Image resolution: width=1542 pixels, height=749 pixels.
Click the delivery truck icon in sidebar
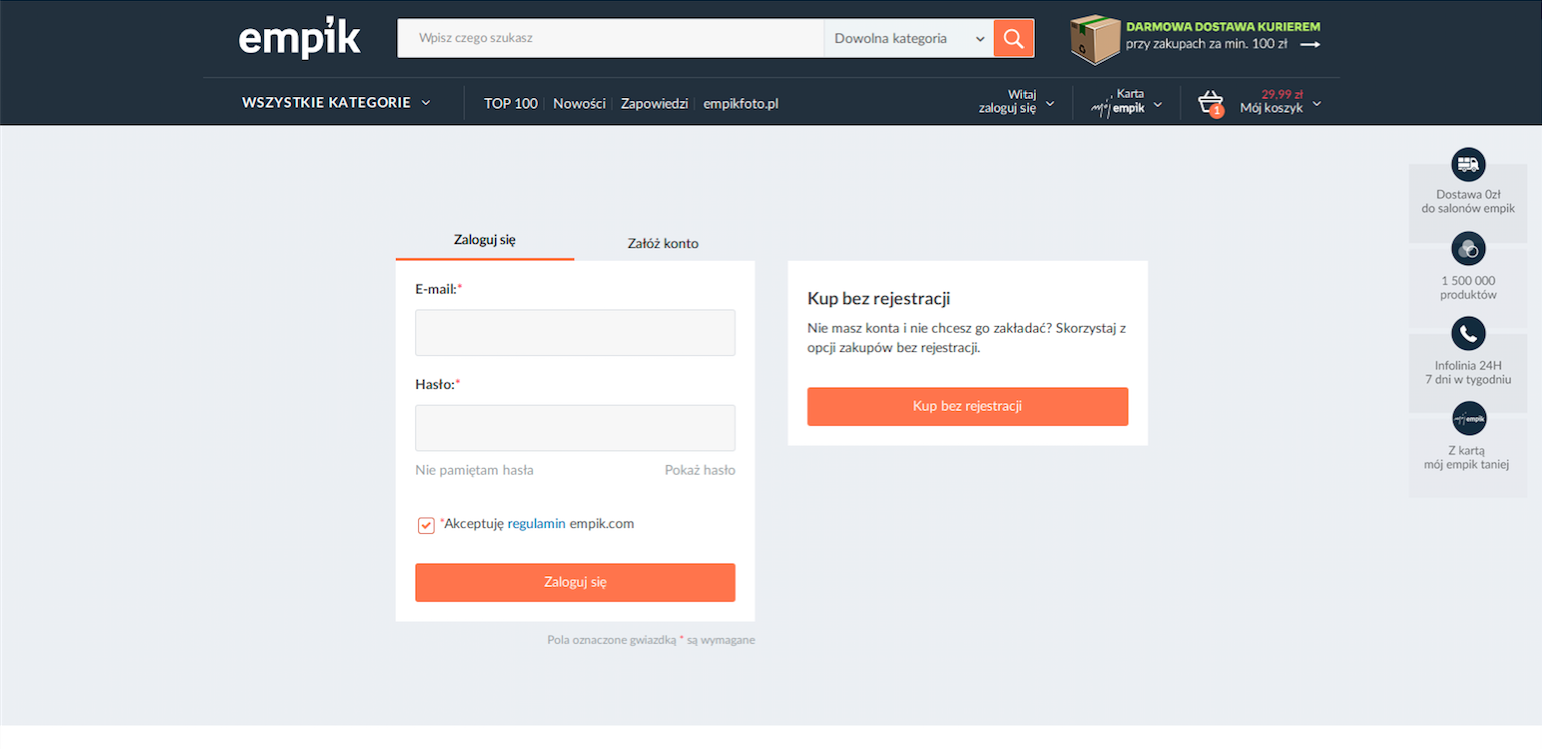click(x=1467, y=164)
